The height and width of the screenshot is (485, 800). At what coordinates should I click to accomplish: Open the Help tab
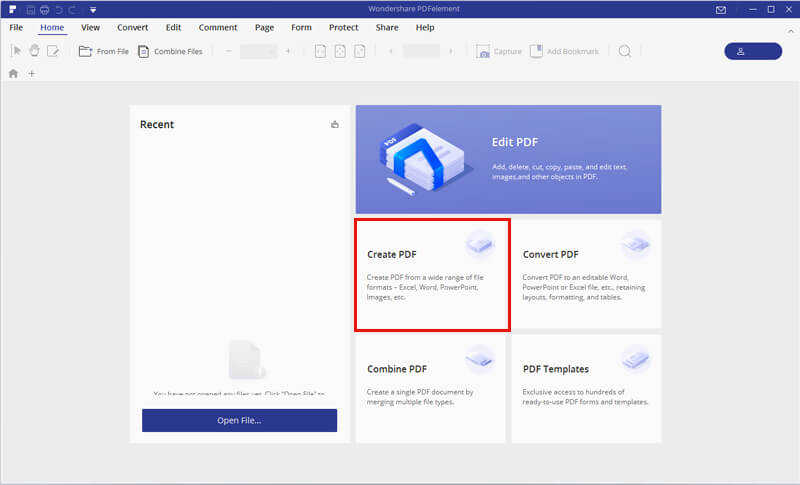425,28
